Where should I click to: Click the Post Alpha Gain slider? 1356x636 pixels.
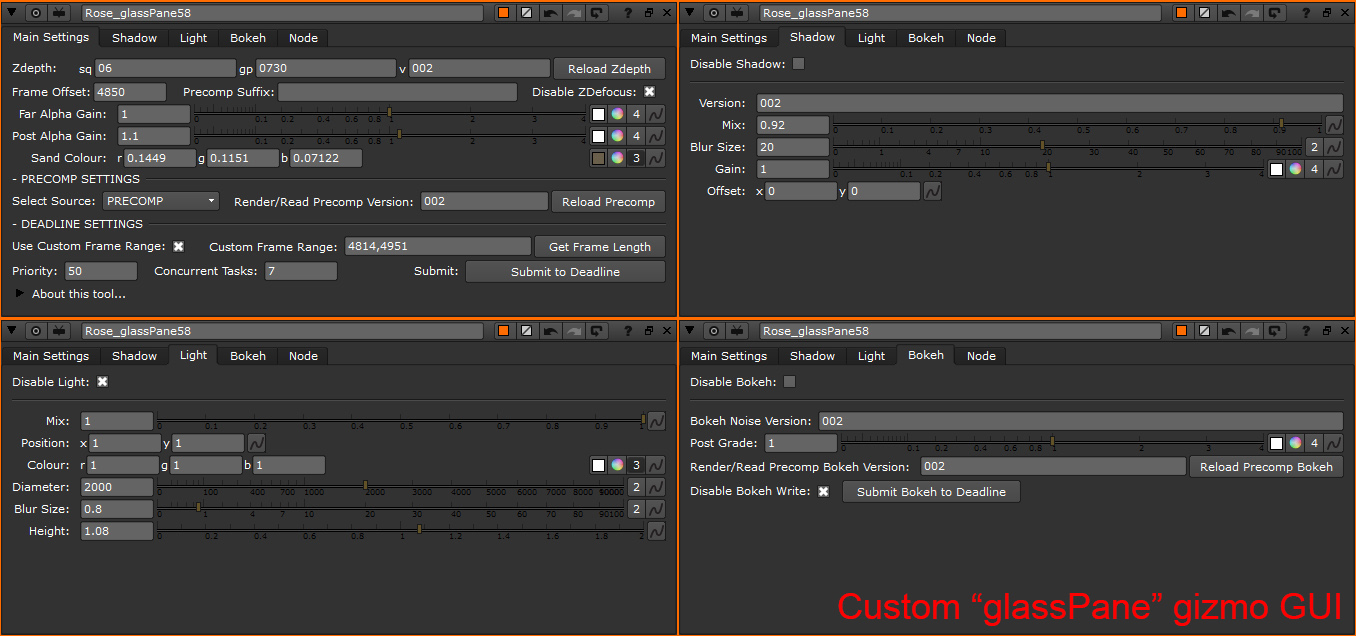point(390,136)
